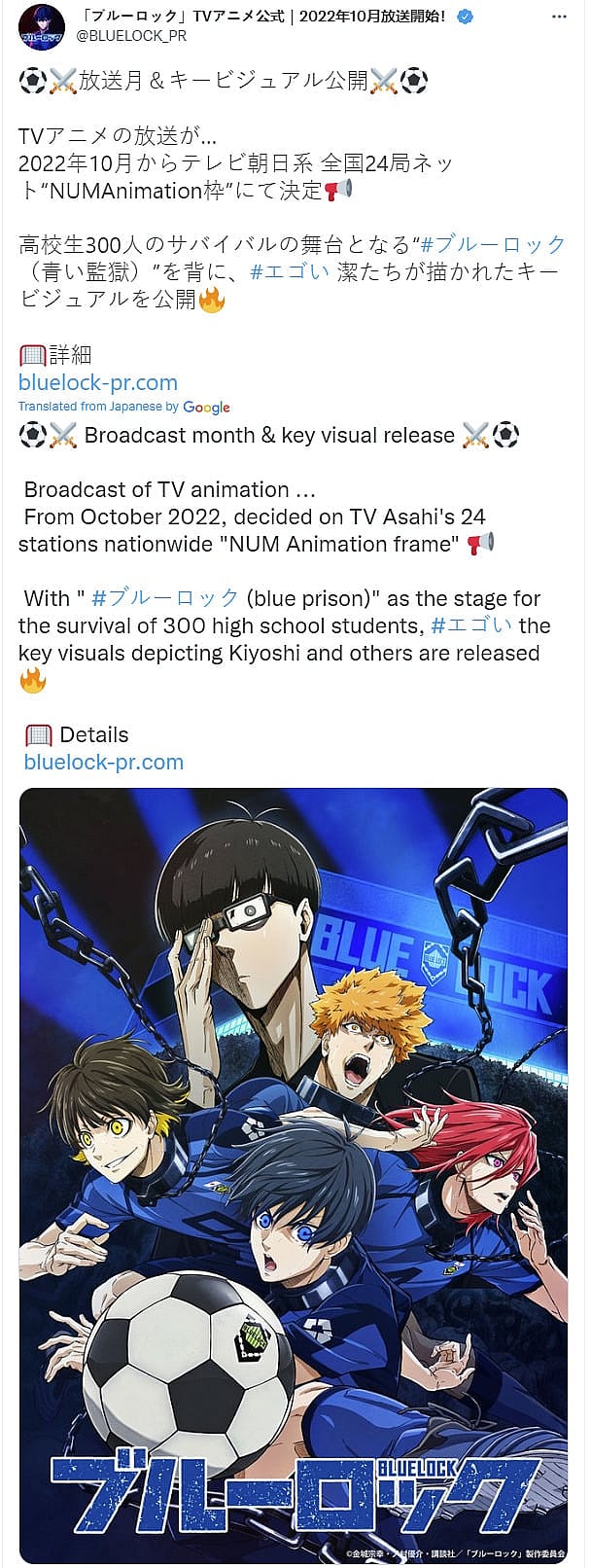Click the goal net emoji beside 詳細

point(33,355)
